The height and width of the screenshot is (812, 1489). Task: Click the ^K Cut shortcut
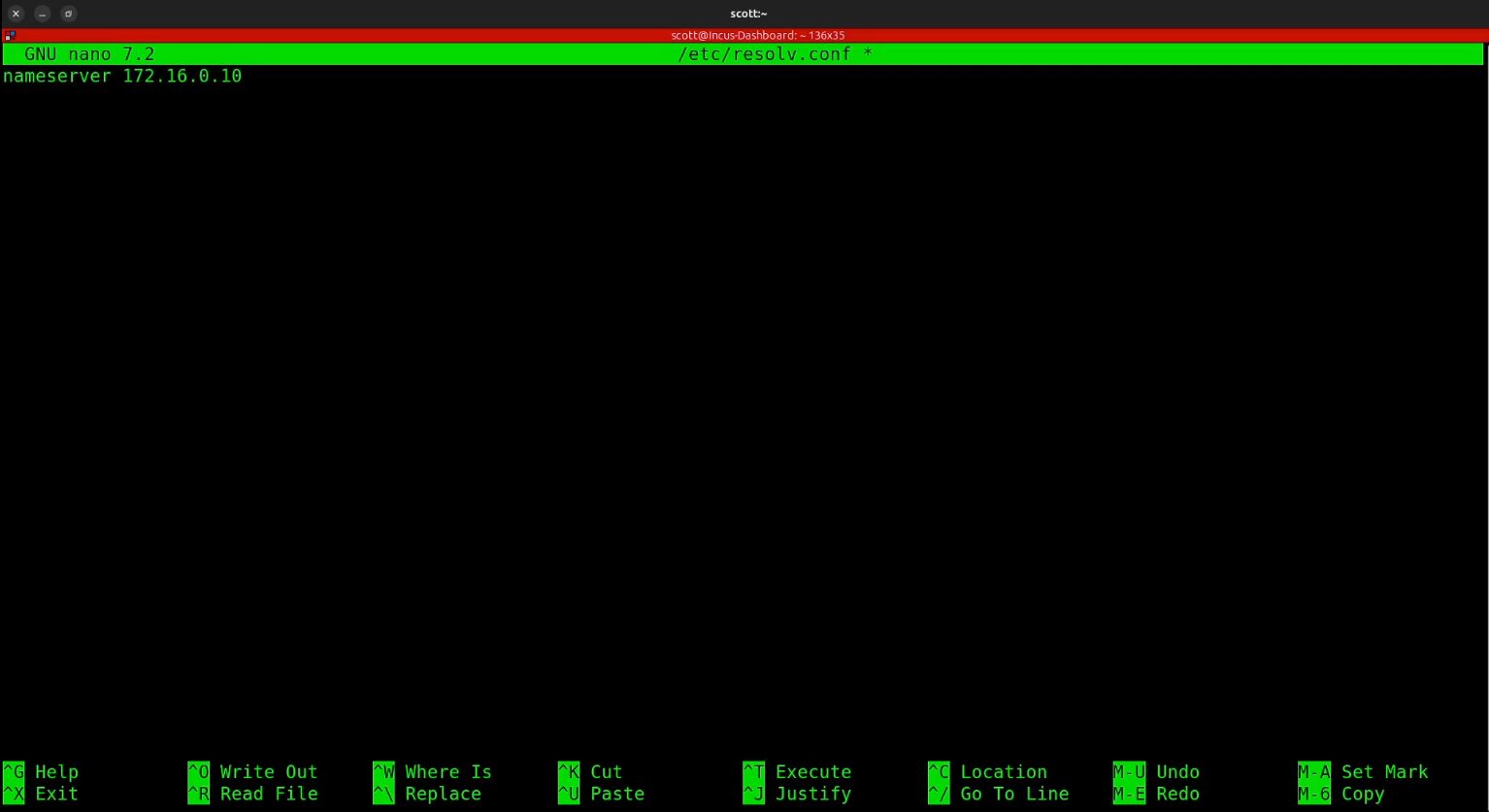(x=590, y=772)
